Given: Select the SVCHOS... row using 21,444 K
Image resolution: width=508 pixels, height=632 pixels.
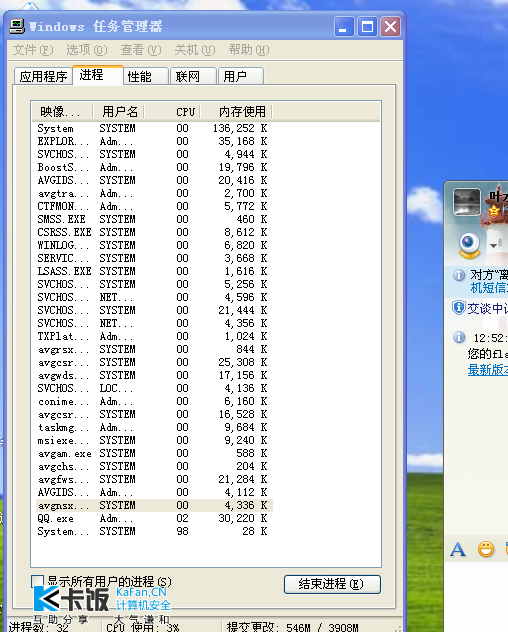Looking at the screenshot, I should pos(154,310).
